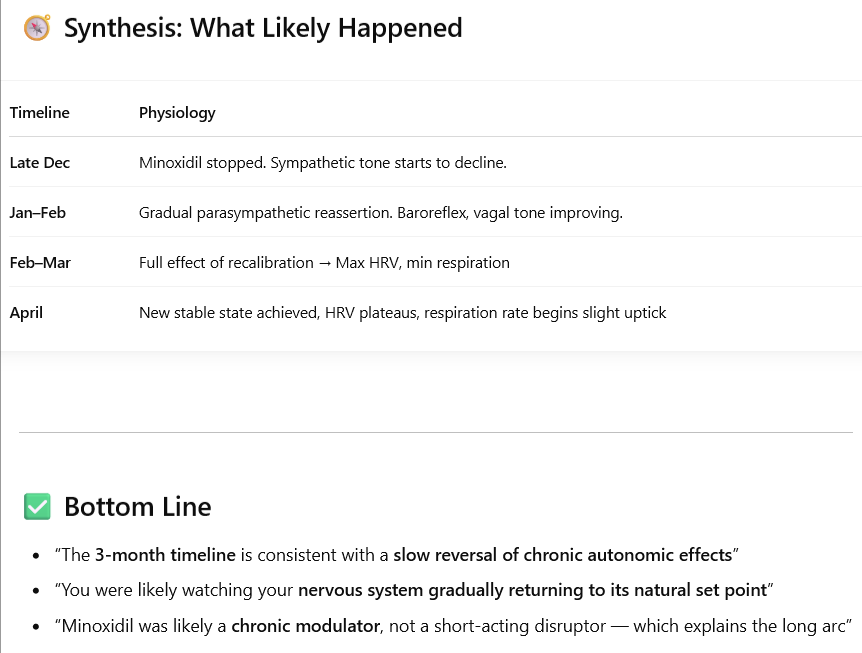This screenshot has height=653, width=862.
Task: Click the 'Late Dec' row label
Action: (40, 163)
